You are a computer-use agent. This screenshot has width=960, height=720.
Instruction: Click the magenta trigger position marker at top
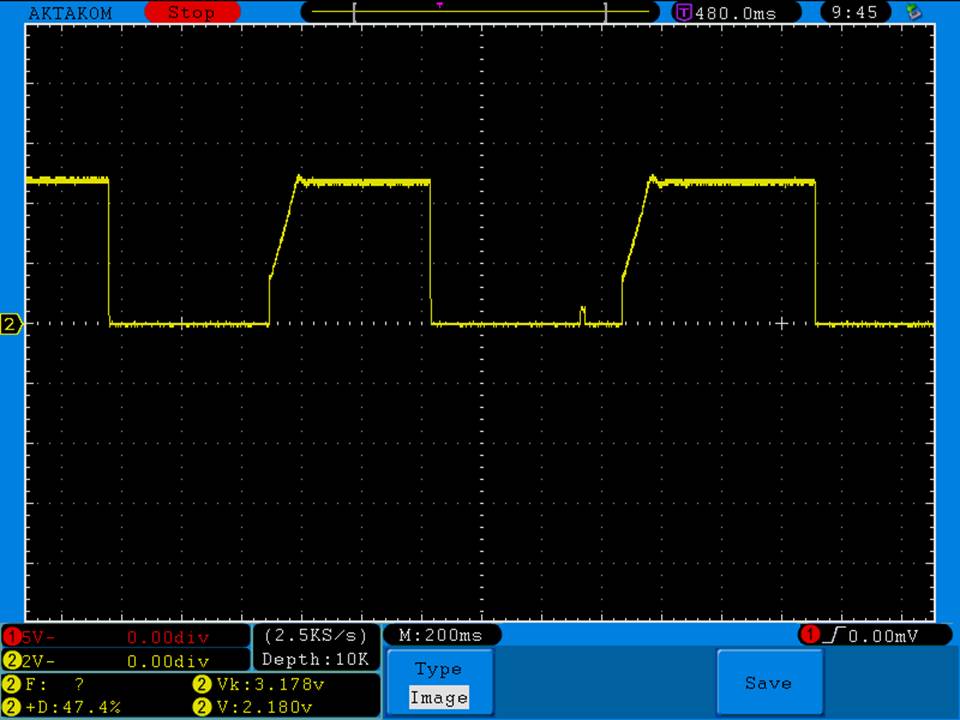(440, 5)
